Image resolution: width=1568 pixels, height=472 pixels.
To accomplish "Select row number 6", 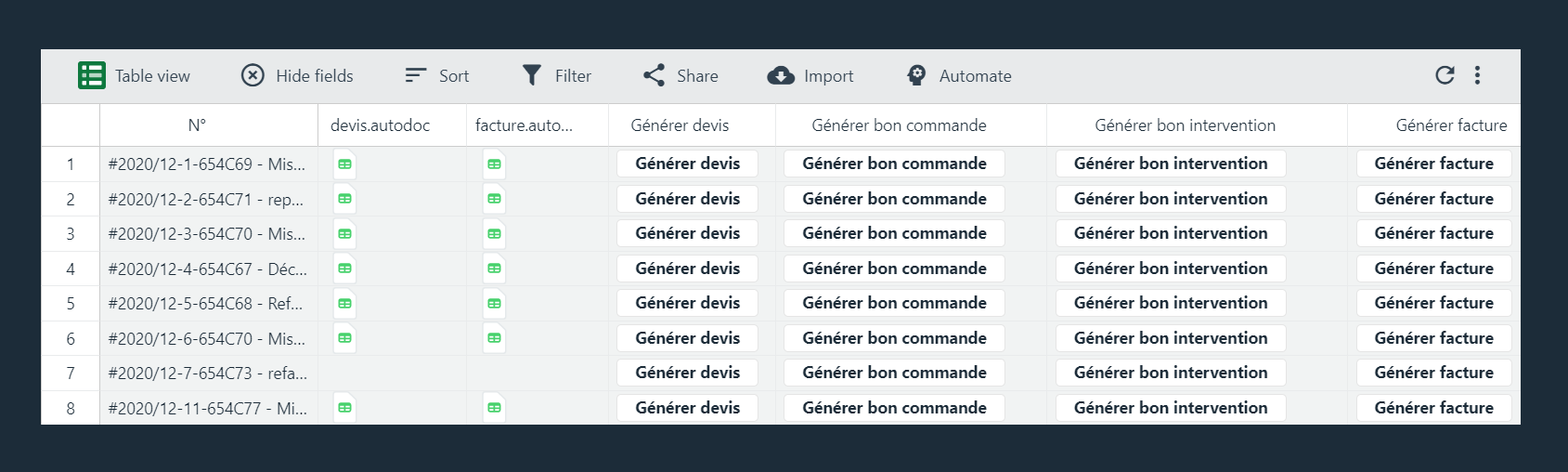I will (x=71, y=338).
